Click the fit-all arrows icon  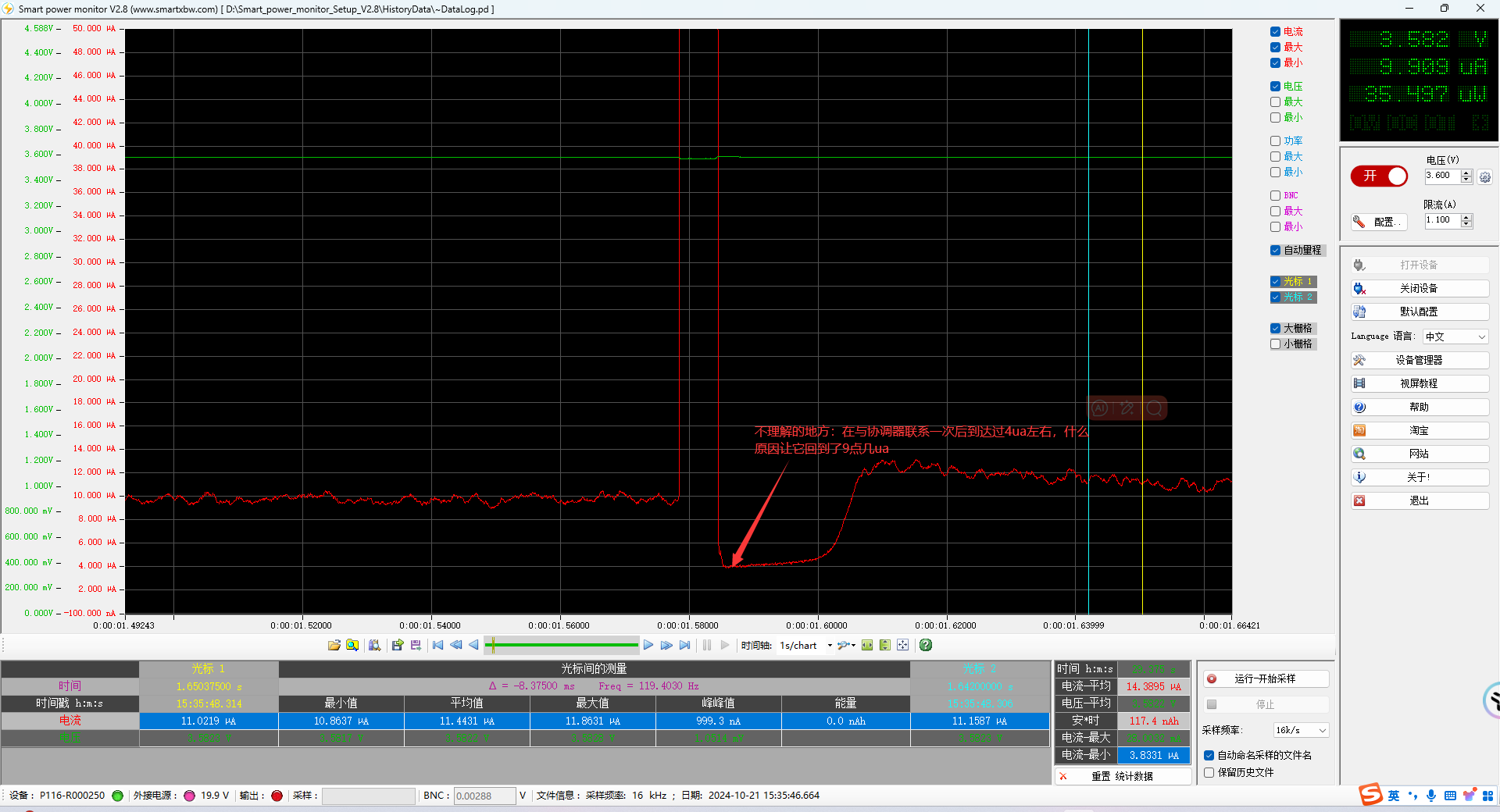[903, 645]
